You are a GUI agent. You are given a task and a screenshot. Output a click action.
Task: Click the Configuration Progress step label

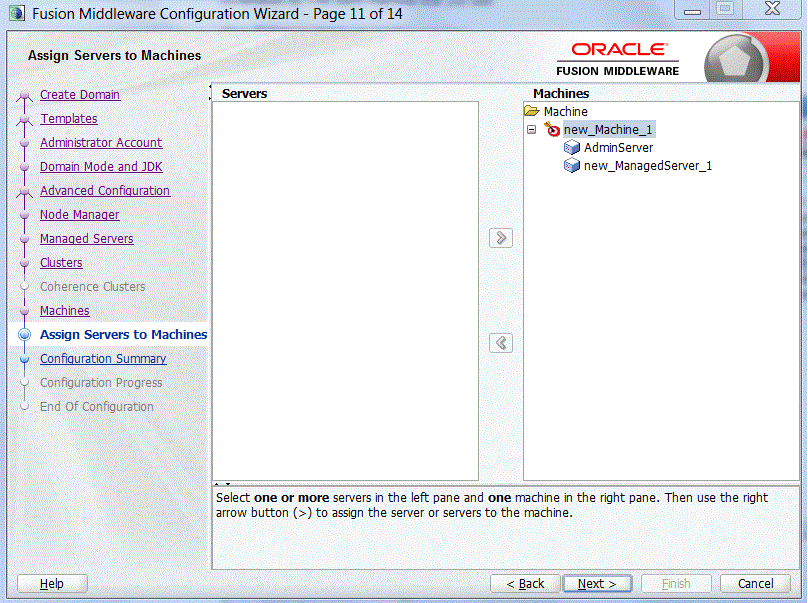click(x=101, y=383)
